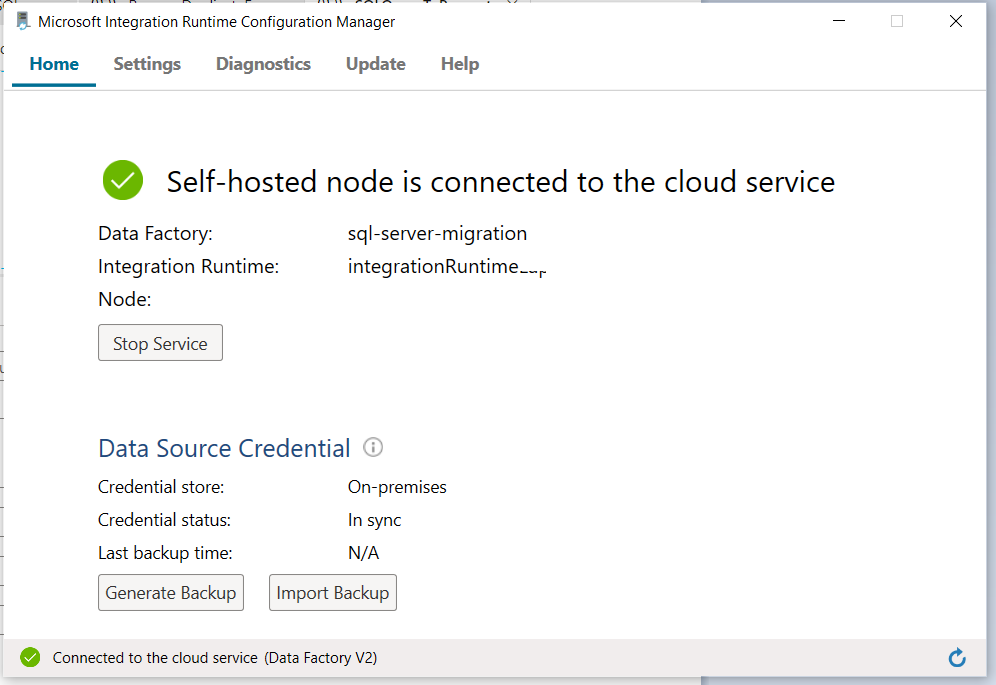Click the In sync credential status value
Viewport: 996px width, 685px height.
click(374, 520)
